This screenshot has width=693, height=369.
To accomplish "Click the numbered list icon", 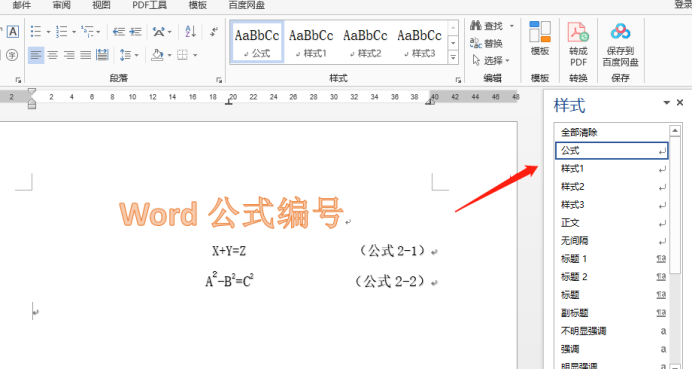I will point(61,31).
